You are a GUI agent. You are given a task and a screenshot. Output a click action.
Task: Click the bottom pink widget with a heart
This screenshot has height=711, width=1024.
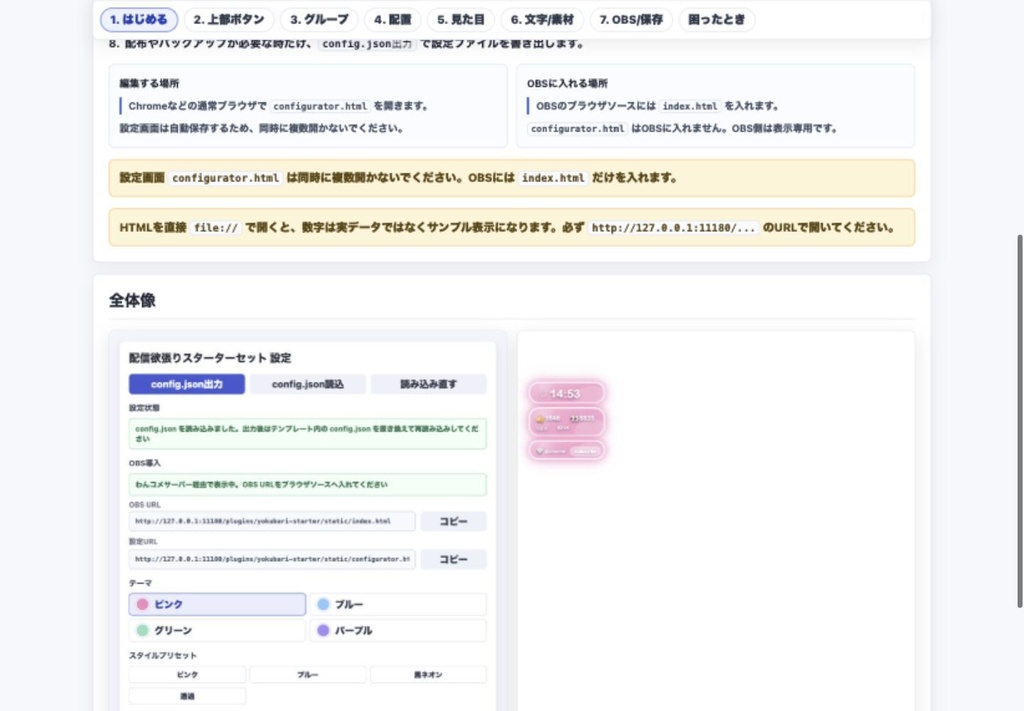[566, 450]
